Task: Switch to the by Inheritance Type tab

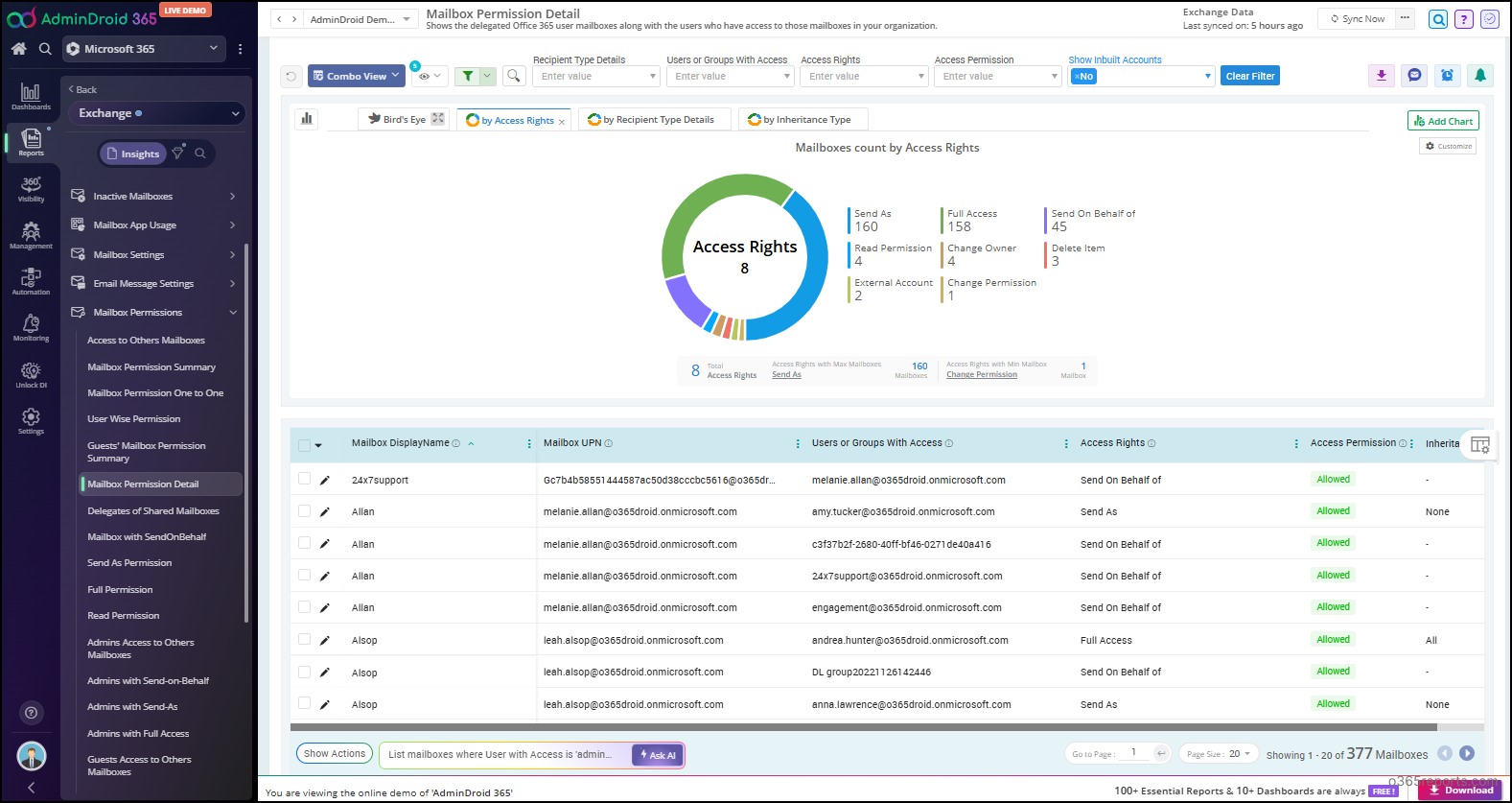Action: coord(802,119)
